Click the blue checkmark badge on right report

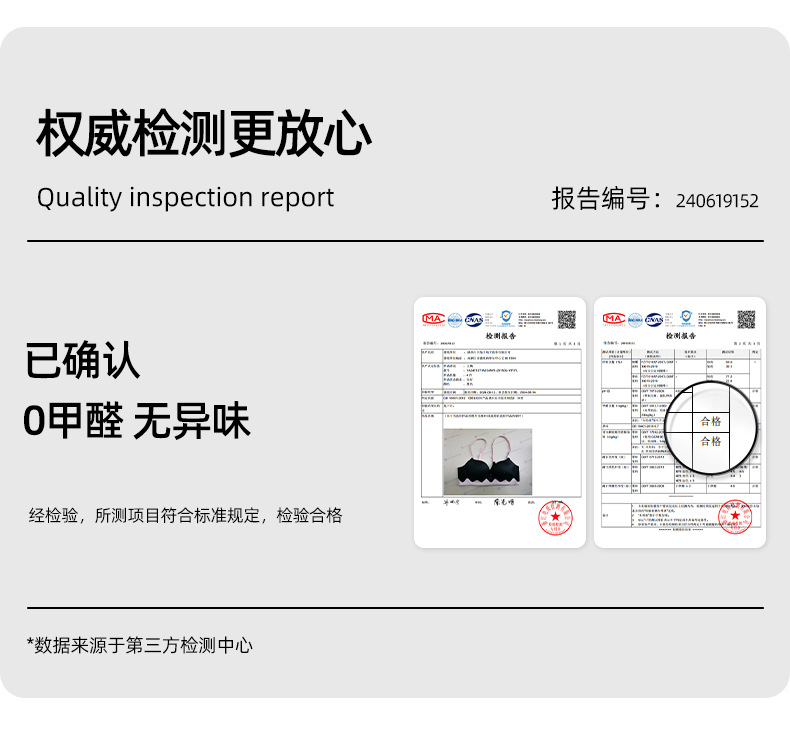686,317
